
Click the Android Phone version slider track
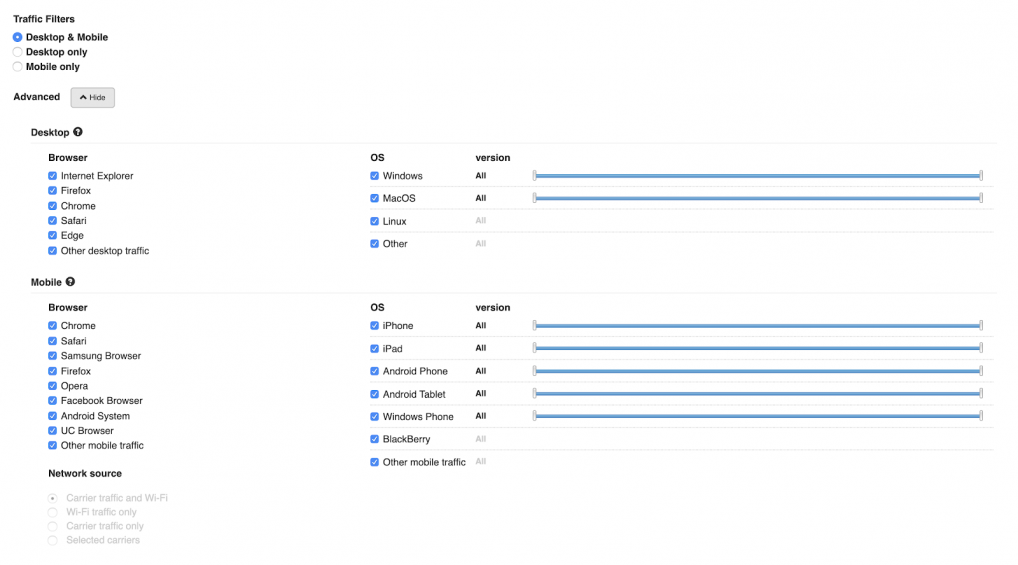758,371
